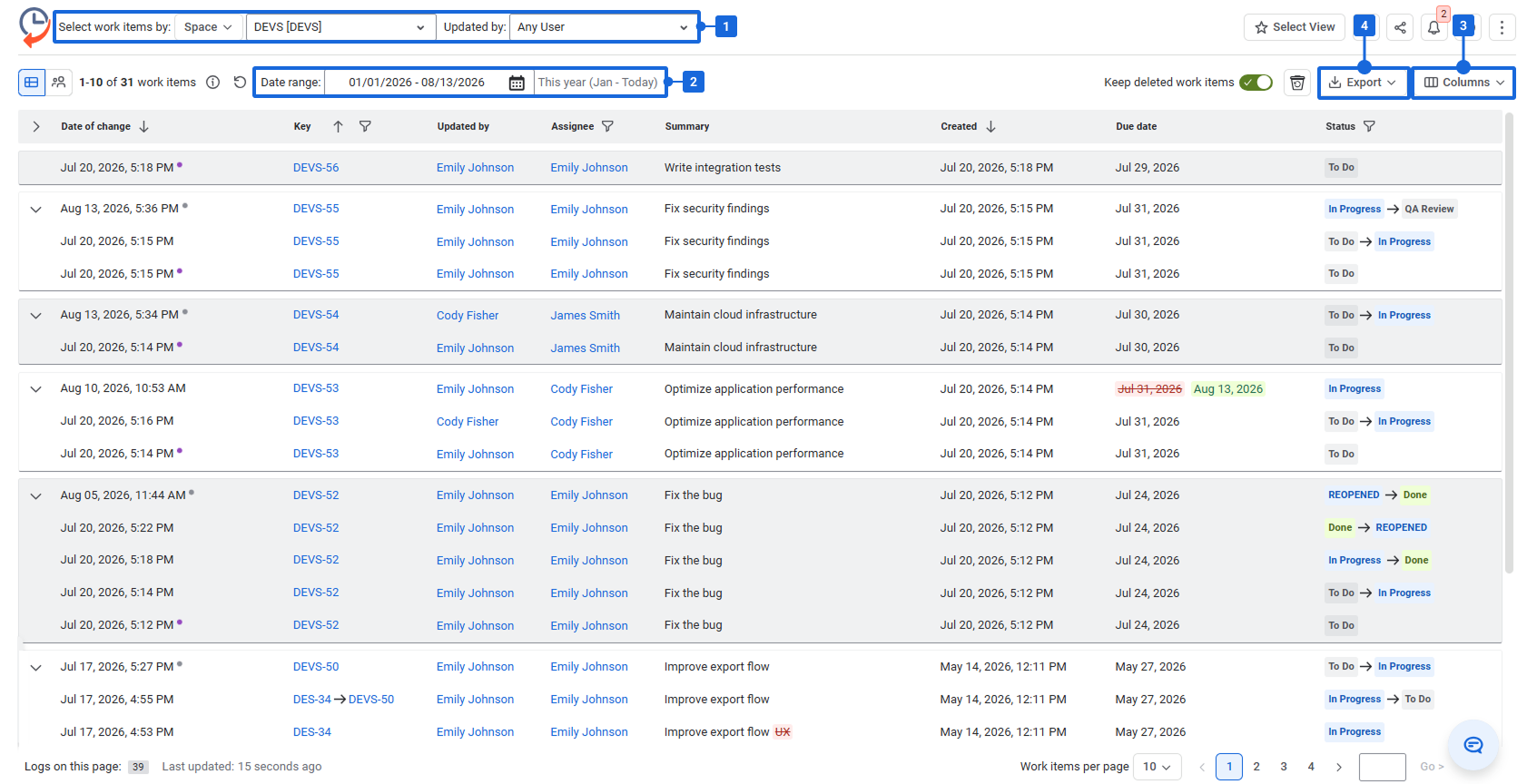Go to page 4
Screen dimensions: 1527x784
pyautogui.click(x=1311, y=767)
